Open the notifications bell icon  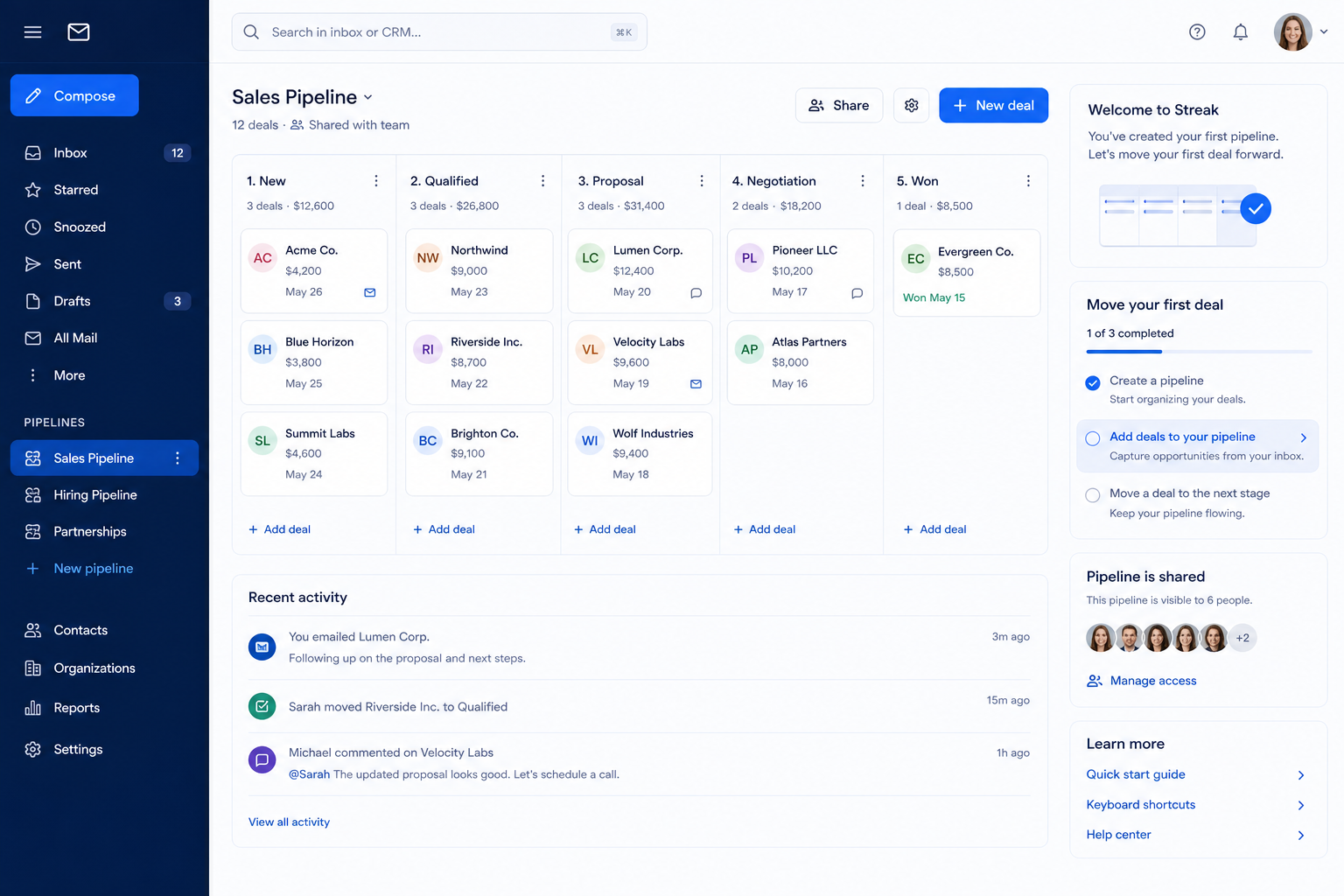[x=1241, y=32]
